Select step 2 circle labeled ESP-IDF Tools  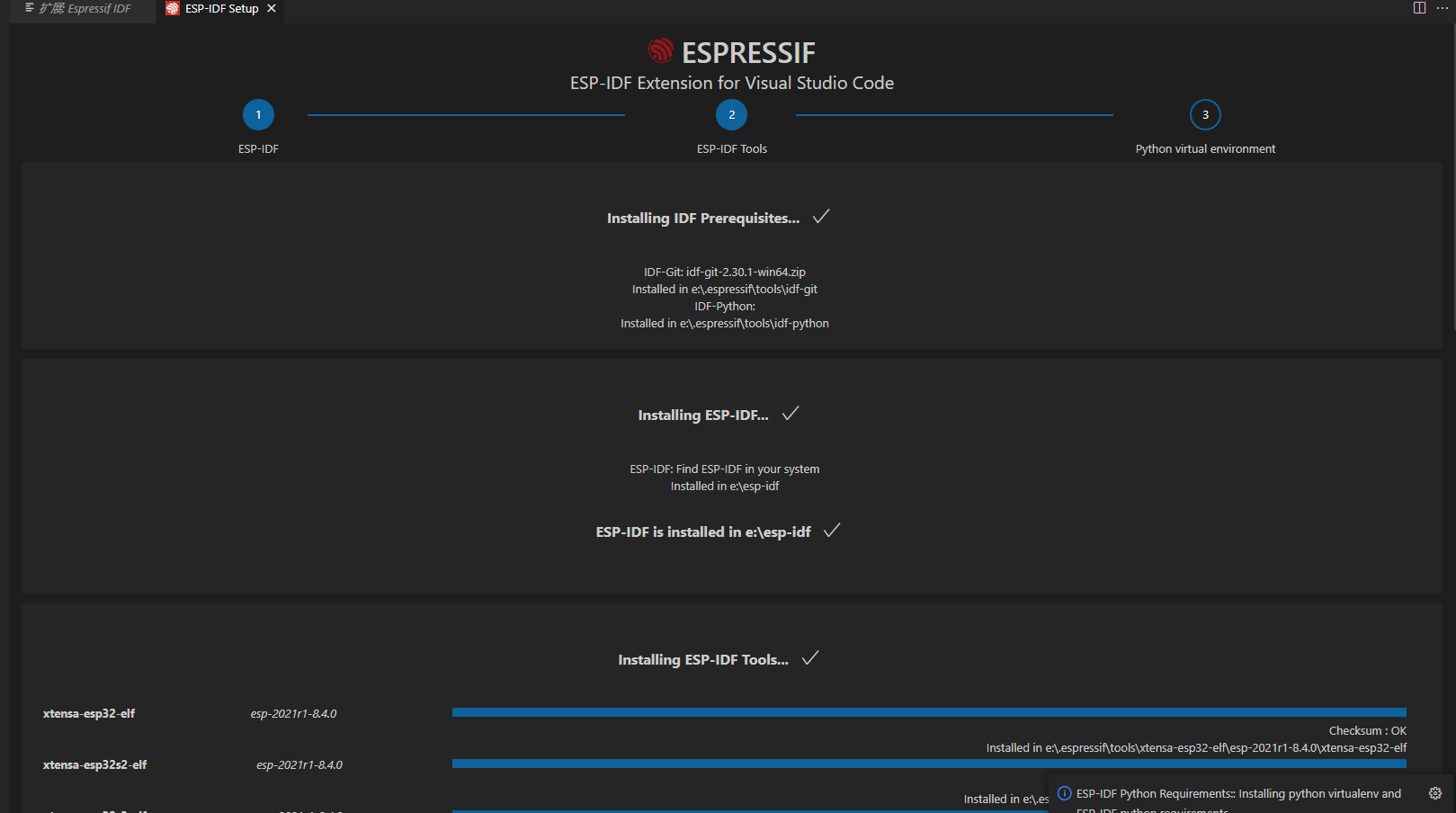click(731, 114)
